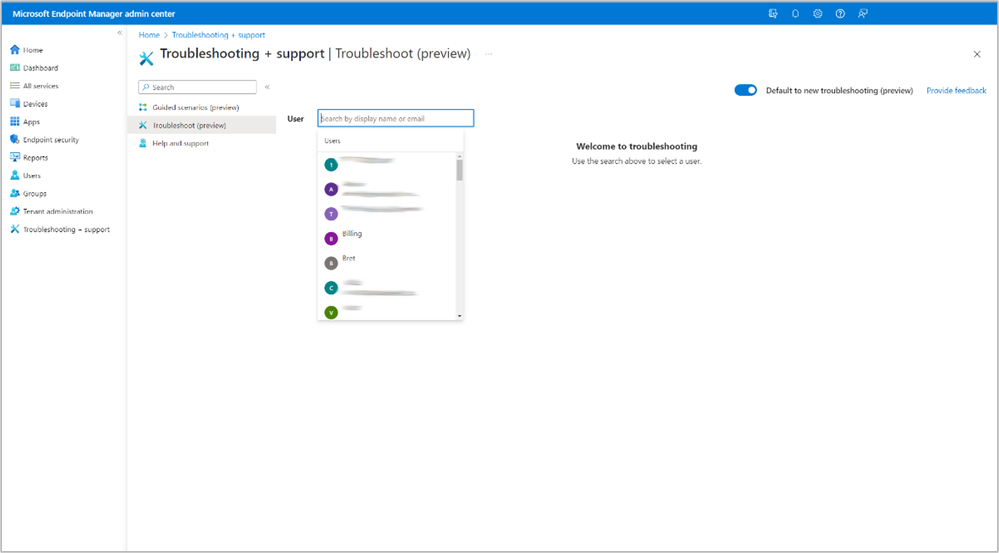Viewport: 999px width, 553px height.
Task: Click the dropdown scrollbar down arrow
Action: tap(459, 316)
